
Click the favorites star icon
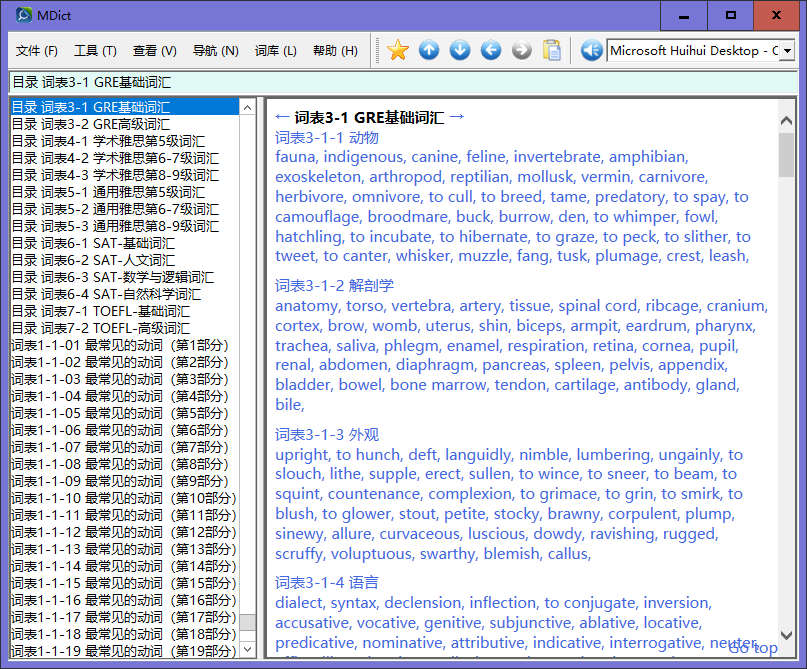(x=398, y=50)
